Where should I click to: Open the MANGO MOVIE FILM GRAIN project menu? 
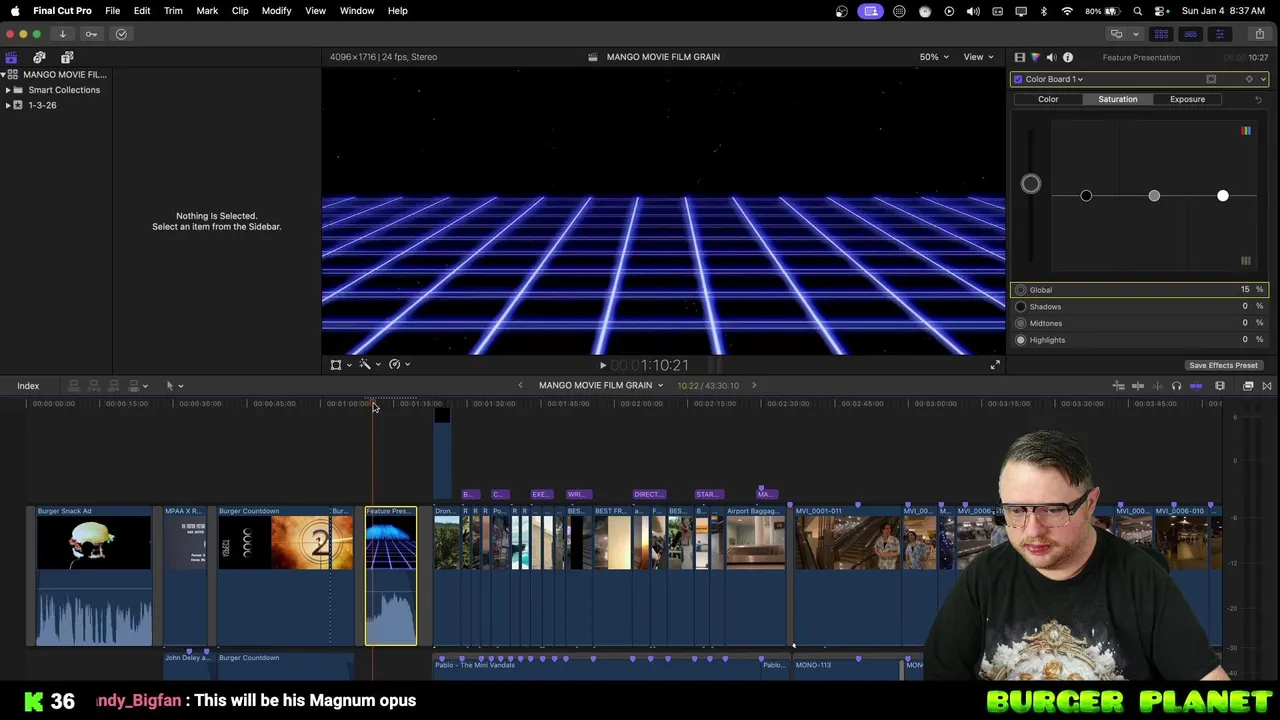pyautogui.click(x=601, y=386)
